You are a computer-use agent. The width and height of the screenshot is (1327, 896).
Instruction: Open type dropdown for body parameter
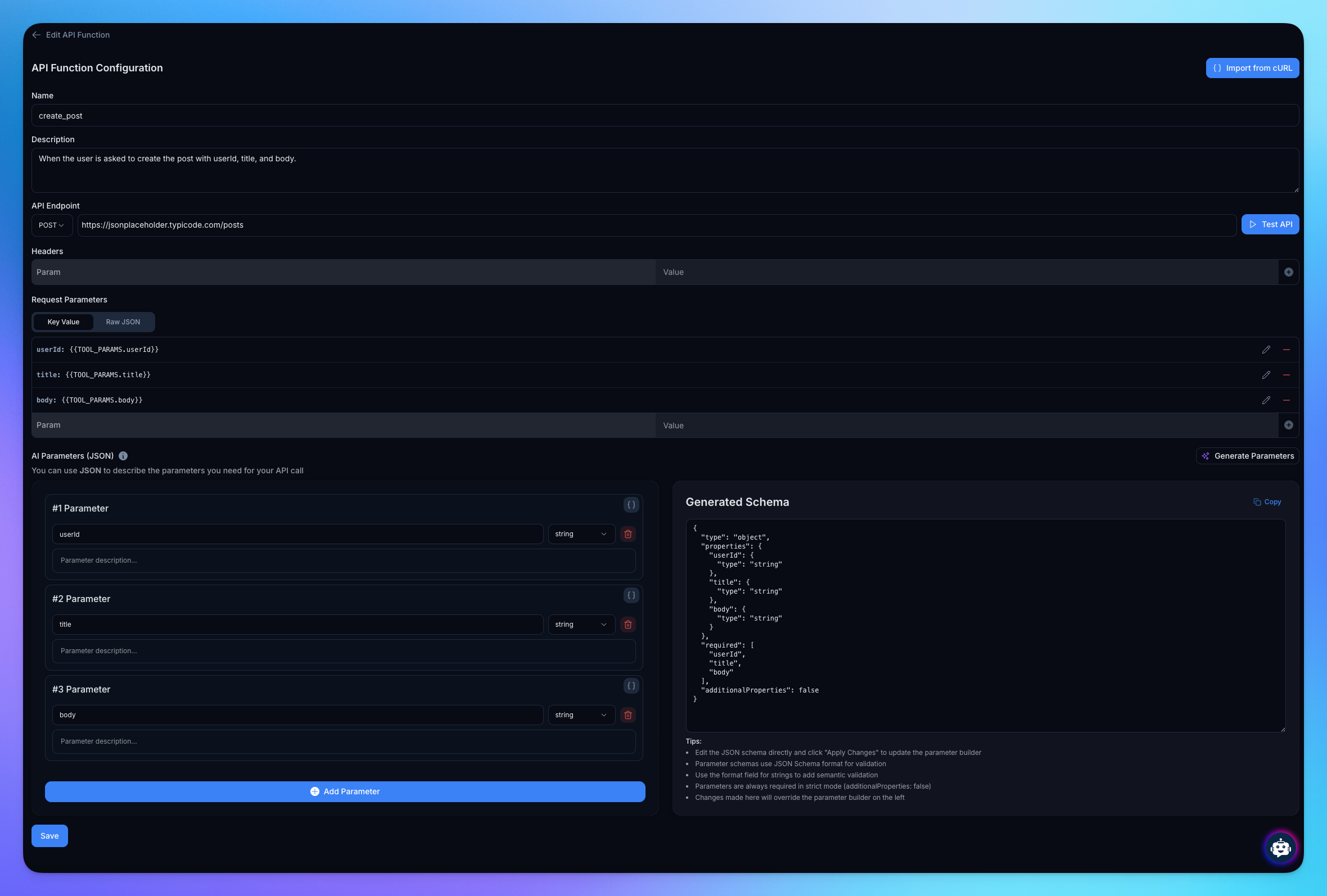(x=581, y=715)
